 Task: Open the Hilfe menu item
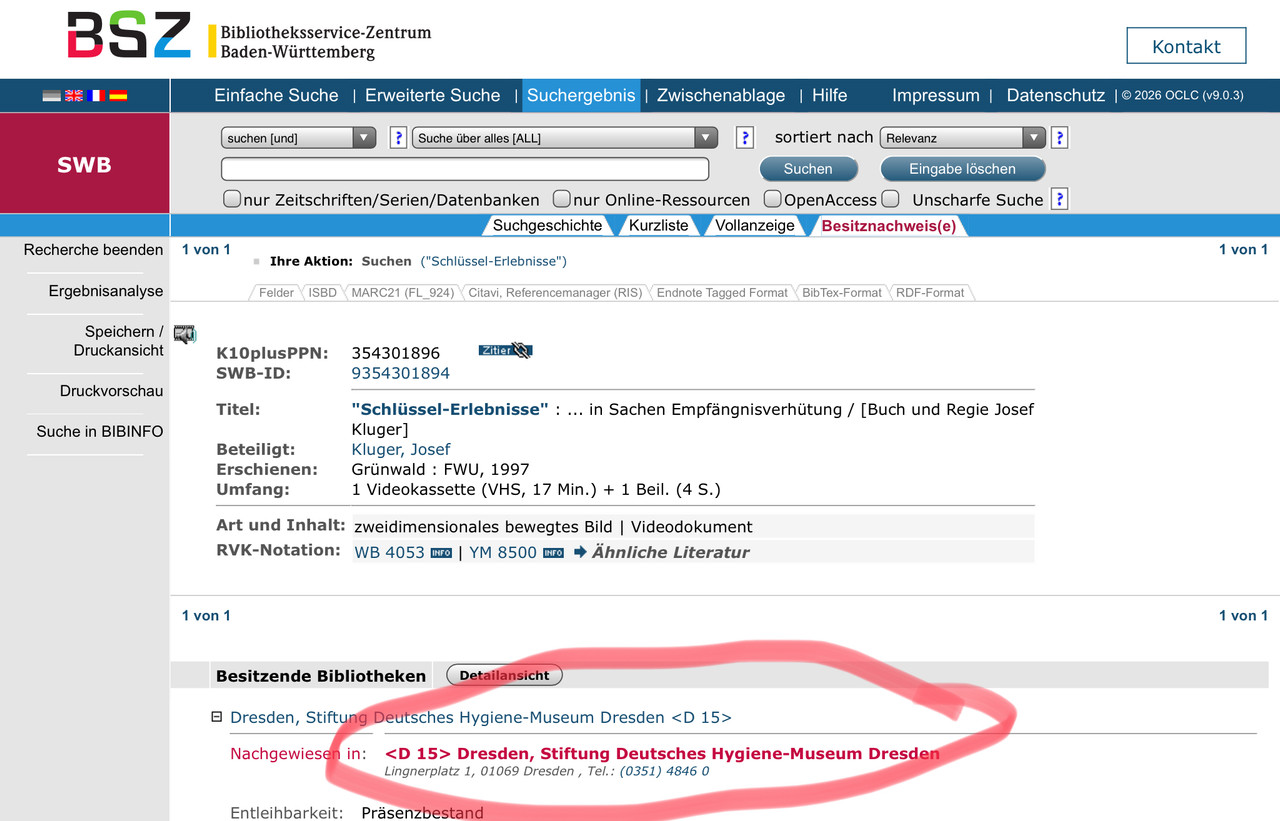829,96
